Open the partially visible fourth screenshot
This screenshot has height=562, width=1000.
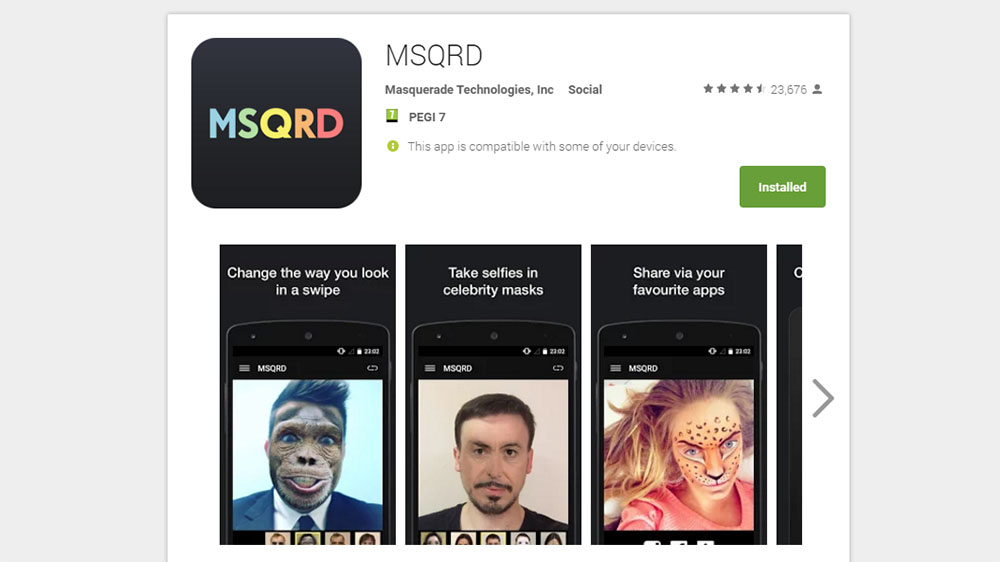(x=789, y=394)
